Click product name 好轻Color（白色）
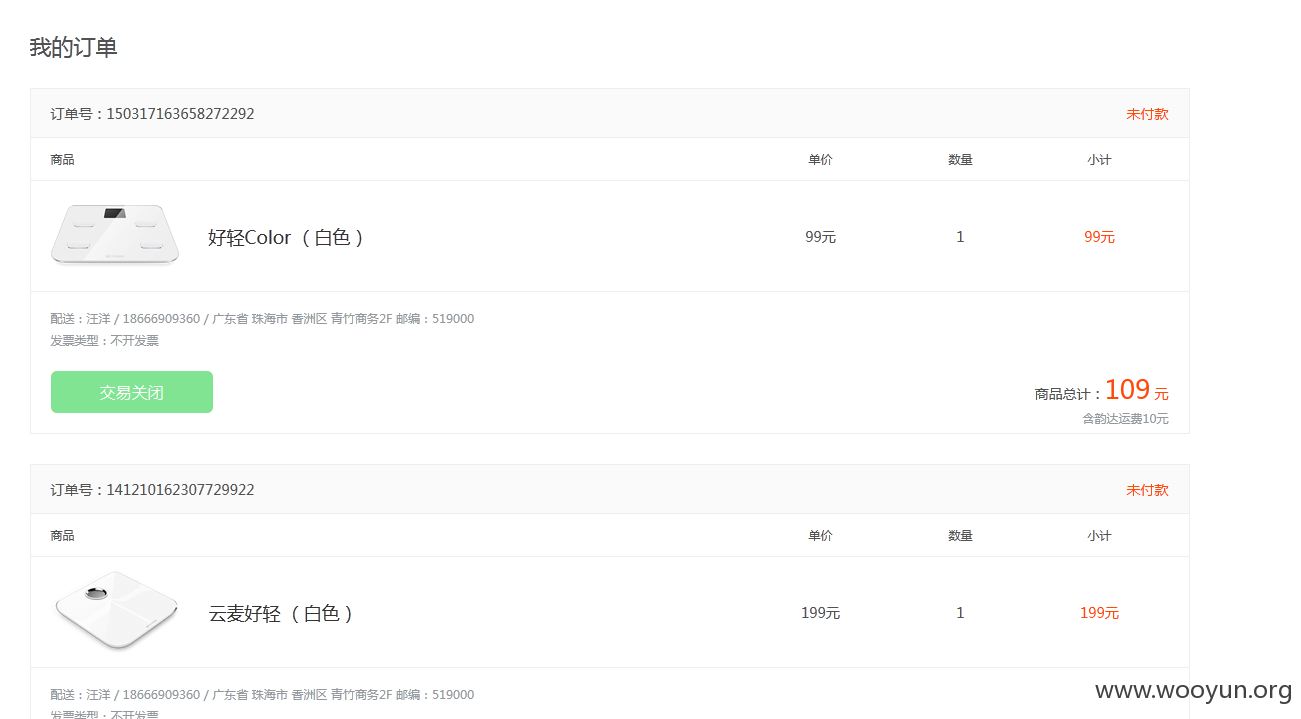The image size is (1301, 719). tap(286, 237)
